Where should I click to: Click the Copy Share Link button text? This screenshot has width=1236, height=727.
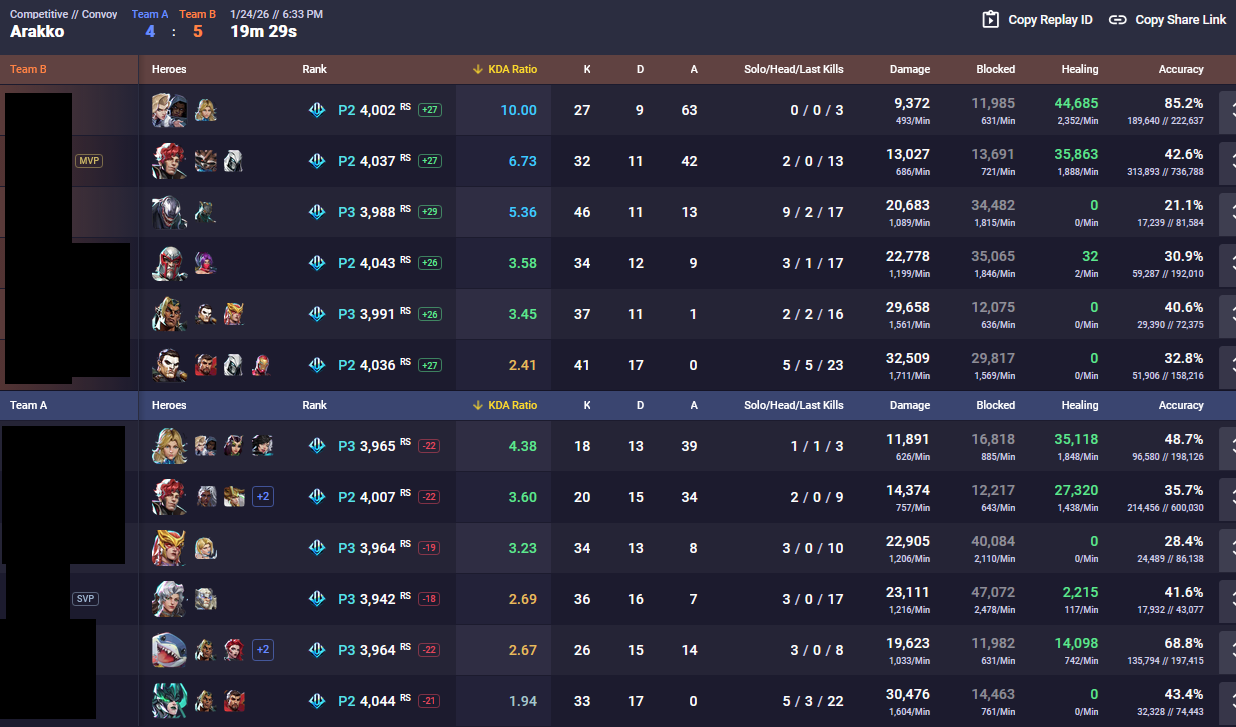pyautogui.click(x=1181, y=19)
